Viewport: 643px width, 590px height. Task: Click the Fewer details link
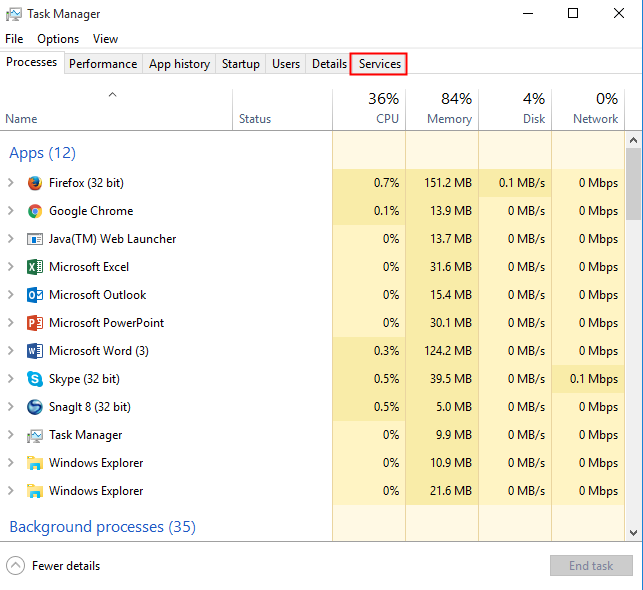pyautogui.click(x=66, y=566)
